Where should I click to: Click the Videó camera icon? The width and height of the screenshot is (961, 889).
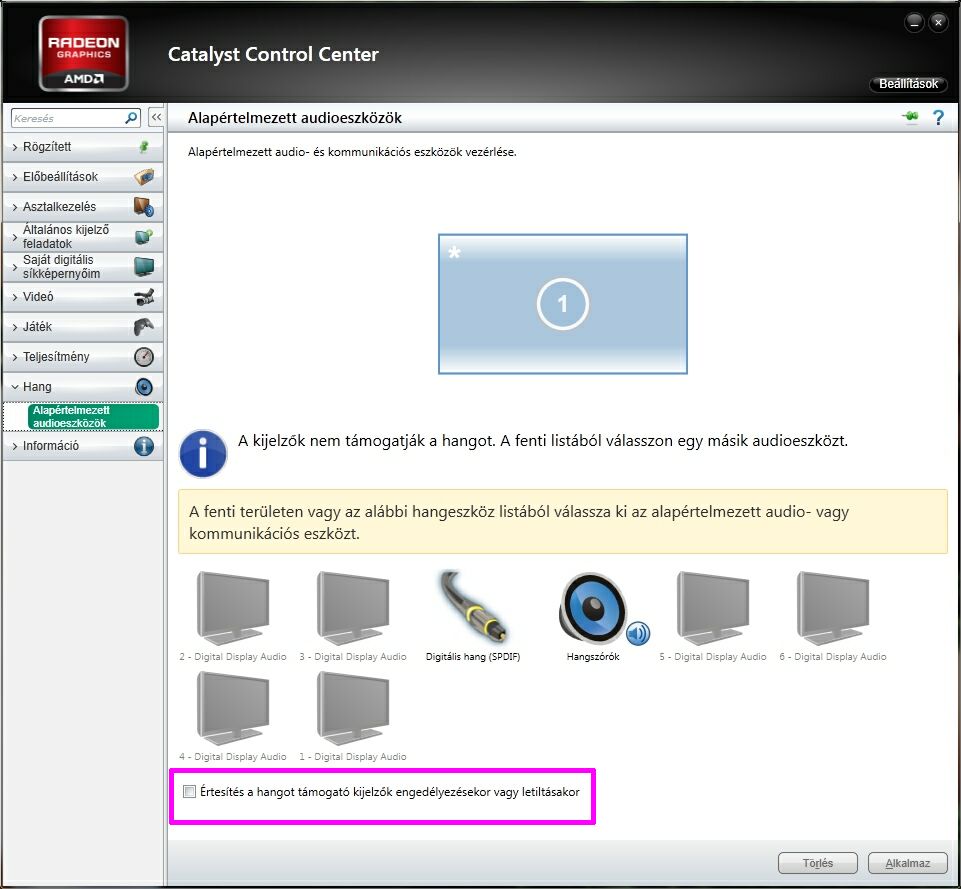(144, 297)
